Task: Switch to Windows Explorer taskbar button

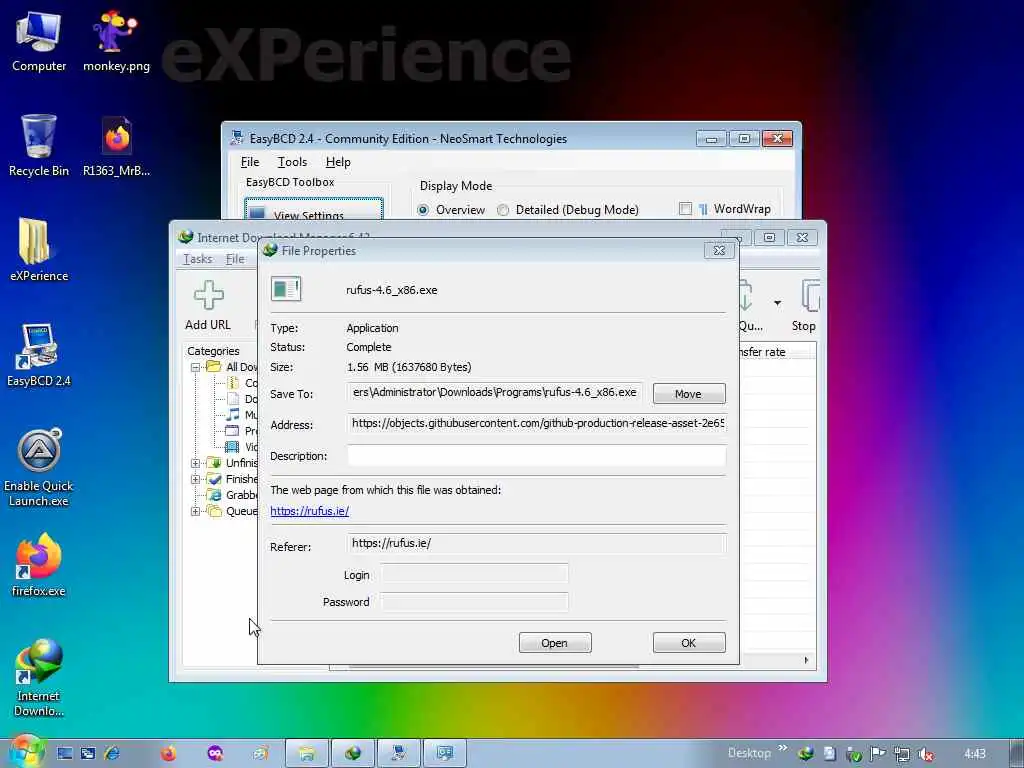Action: pos(307,754)
